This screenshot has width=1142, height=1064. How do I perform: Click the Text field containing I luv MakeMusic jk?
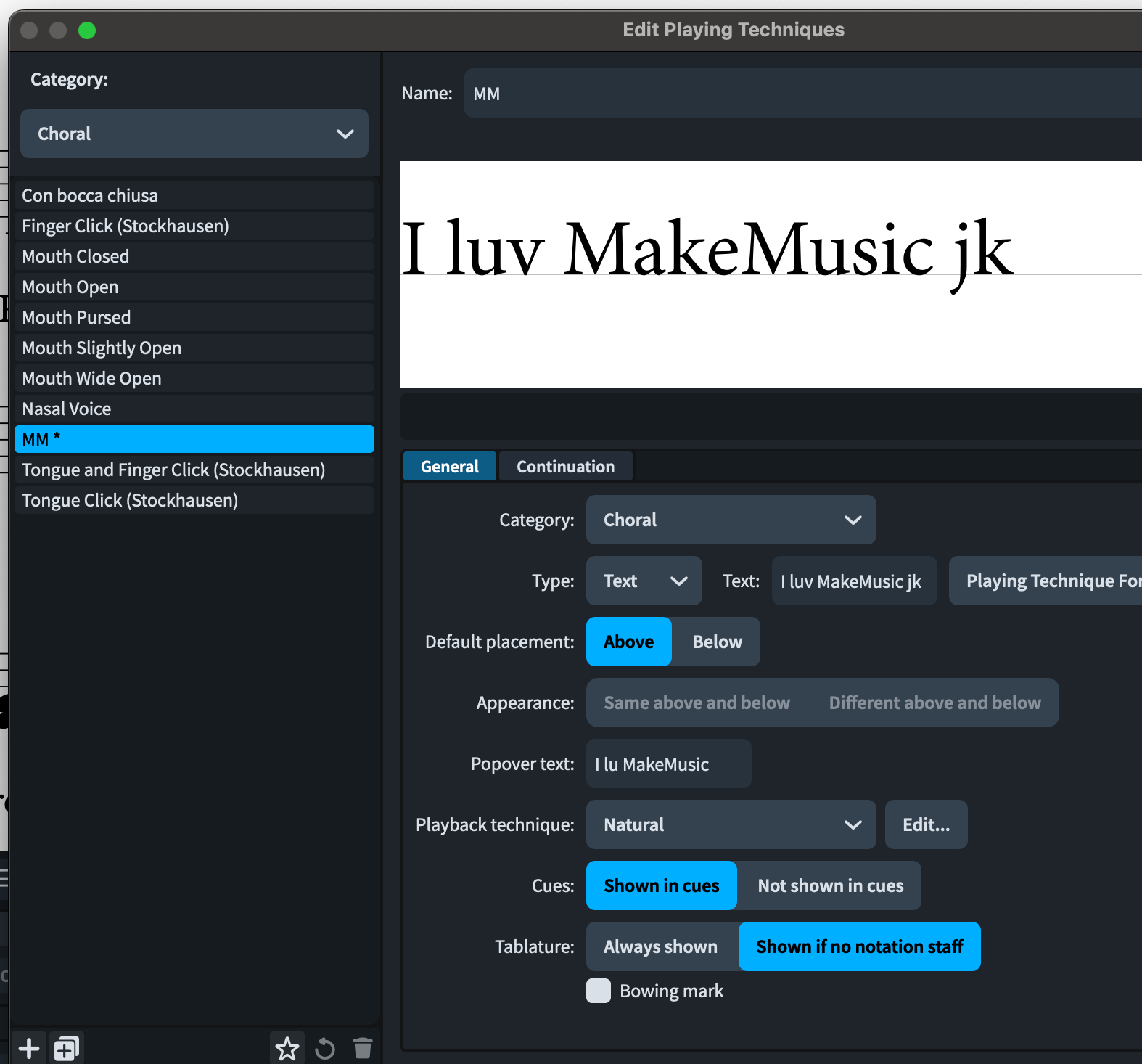[855, 581]
